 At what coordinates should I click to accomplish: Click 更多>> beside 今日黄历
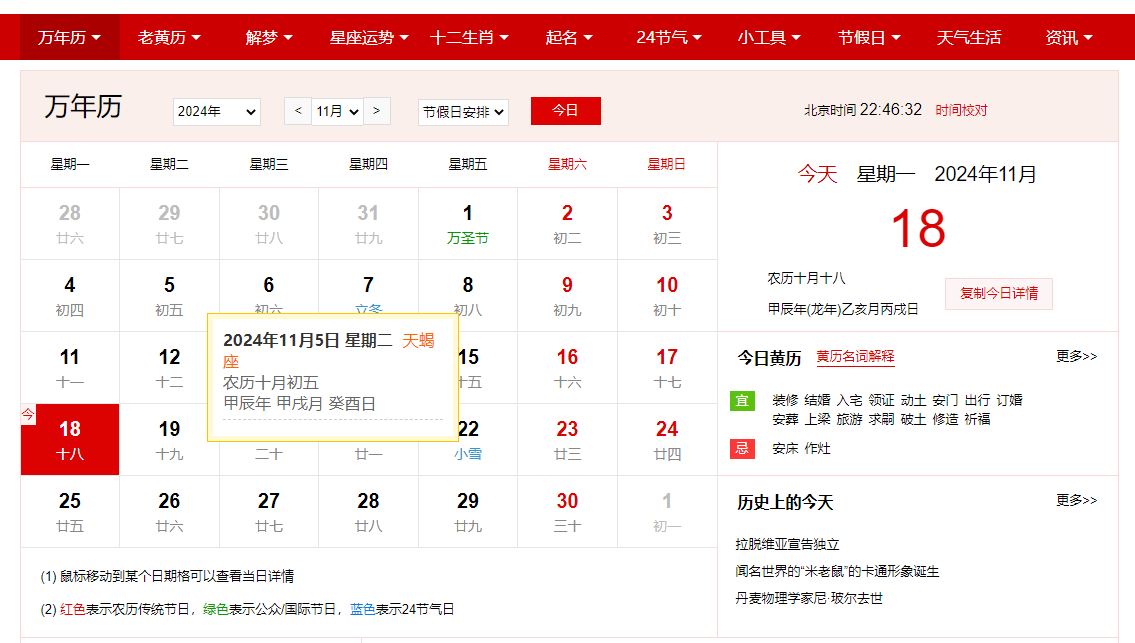click(x=1076, y=356)
